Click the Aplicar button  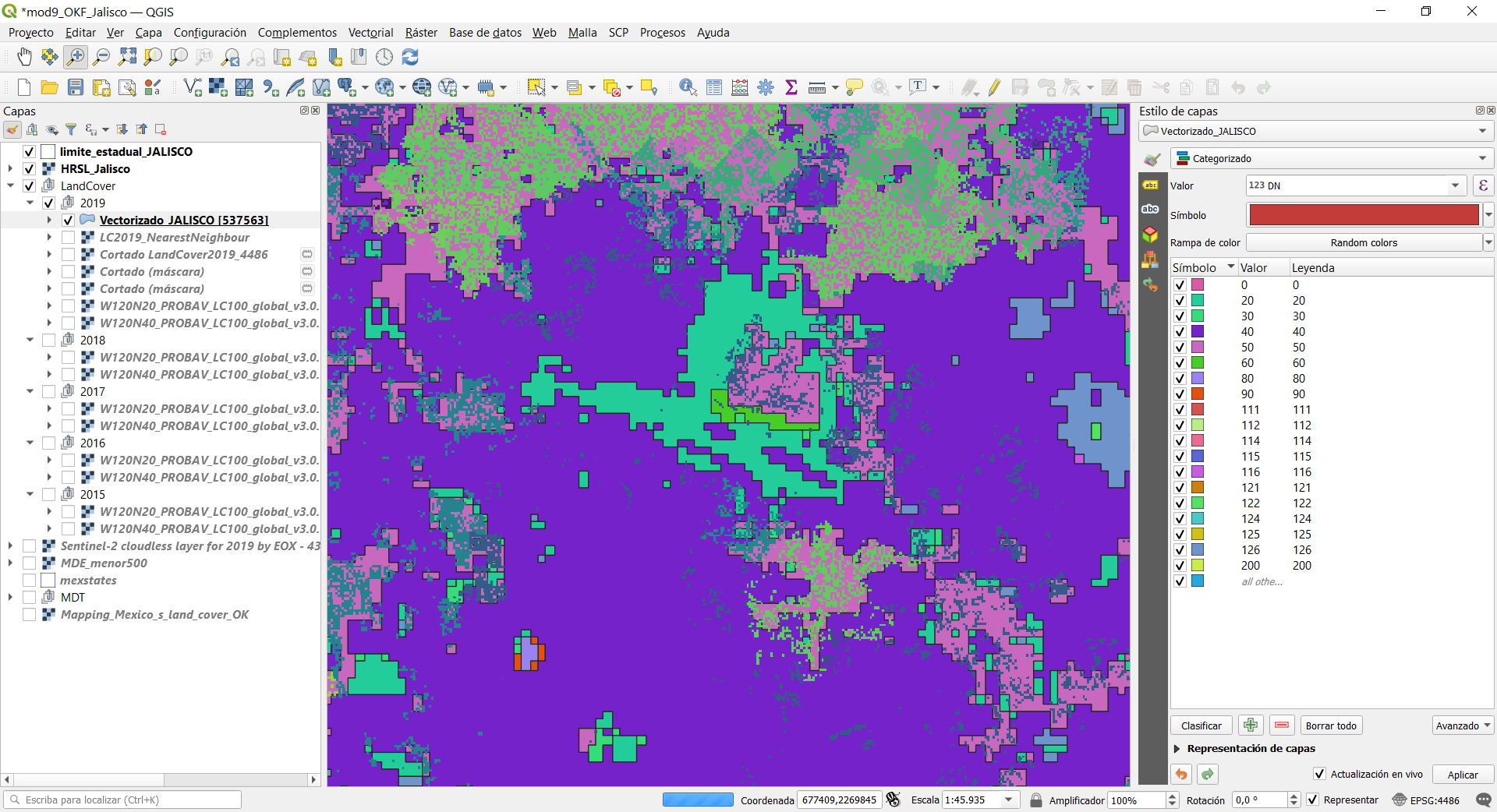(x=1463, y=774)
